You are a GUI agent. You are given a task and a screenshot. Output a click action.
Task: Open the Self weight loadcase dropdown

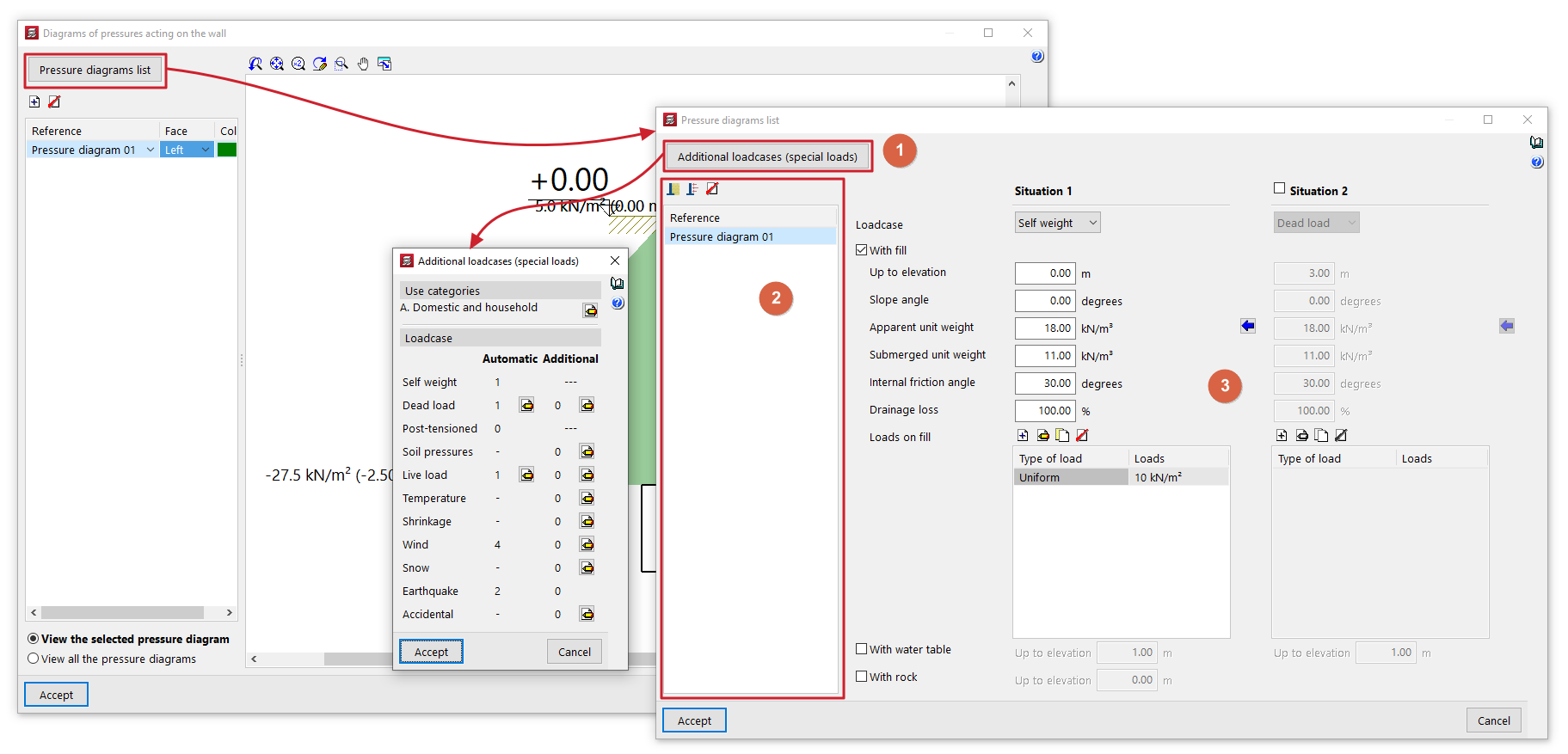tap(1057, 223)
